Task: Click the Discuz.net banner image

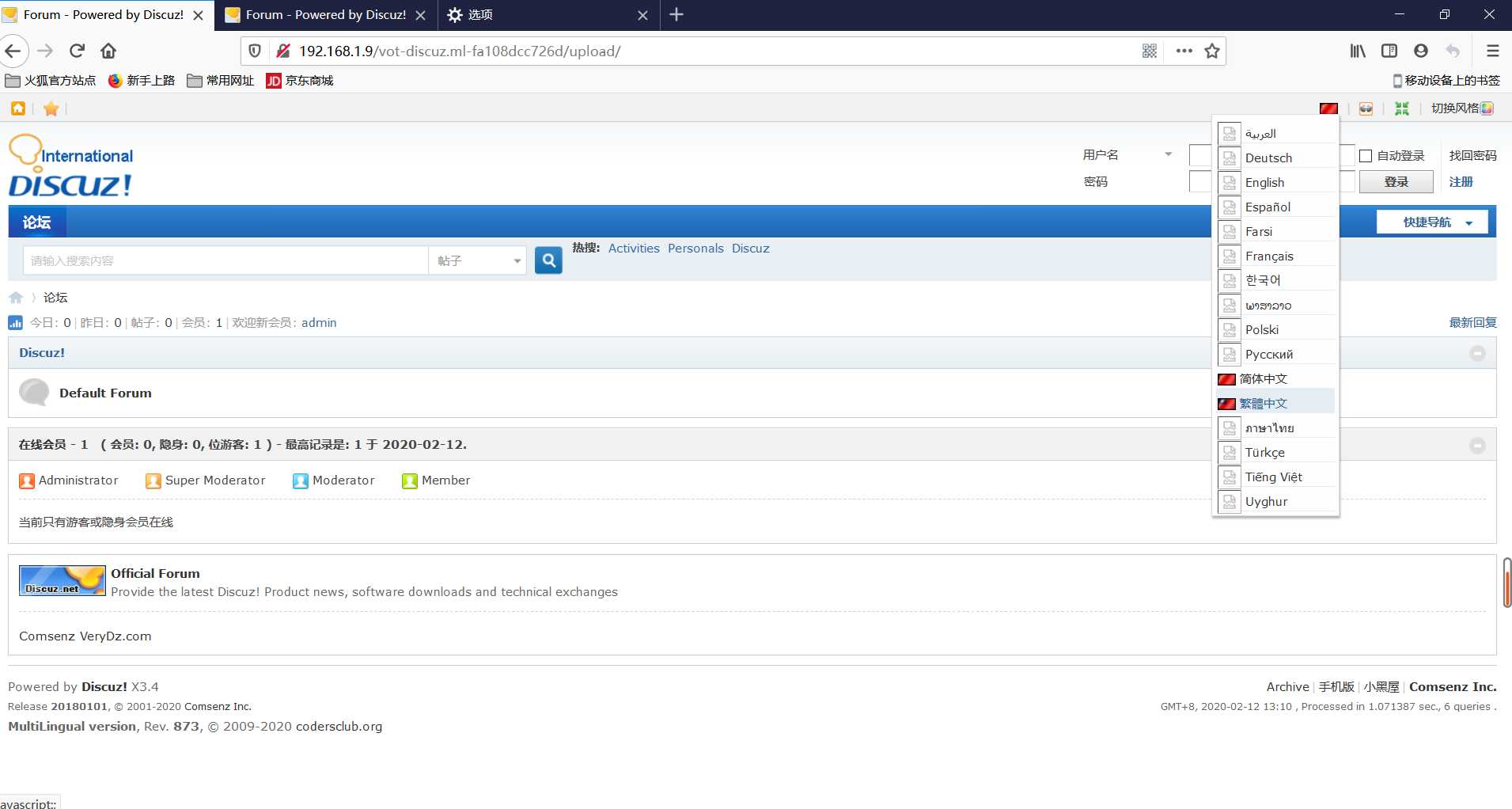Action: click(63, 581)
